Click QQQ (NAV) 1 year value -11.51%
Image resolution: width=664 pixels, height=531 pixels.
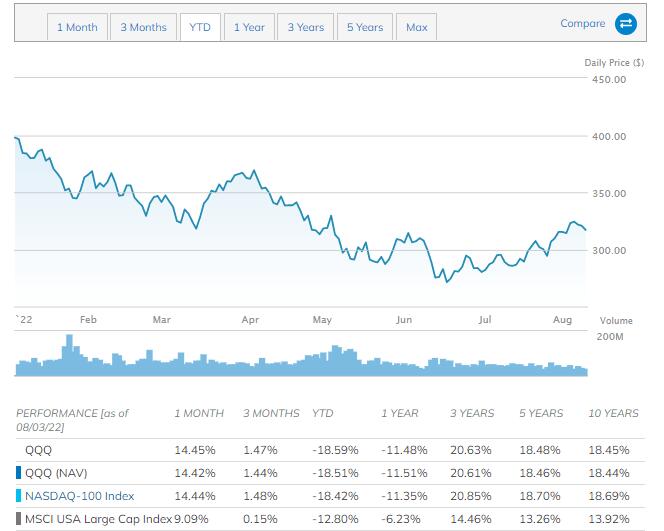point(404,473)
